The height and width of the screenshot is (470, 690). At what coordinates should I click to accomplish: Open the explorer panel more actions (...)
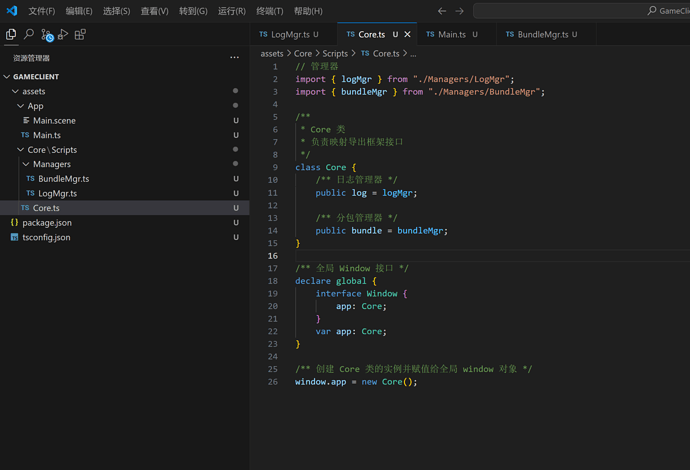click(x=234, y=57)
